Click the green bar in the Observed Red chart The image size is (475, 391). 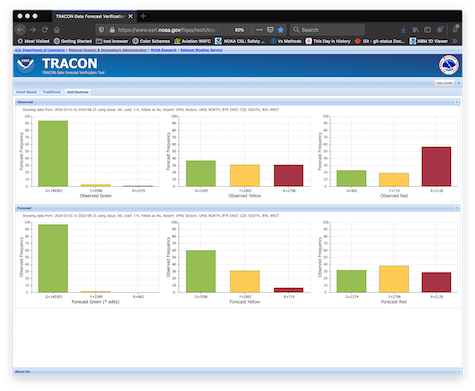tap(351, 178)
